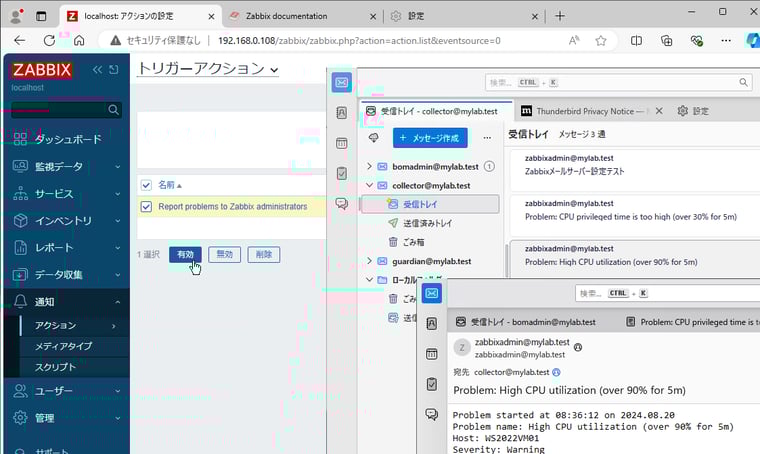Screen dimensions: 760x454
Task: Uncheck Report problems to Zabbix administrators checkbox
Action: [x=146, y=207]
